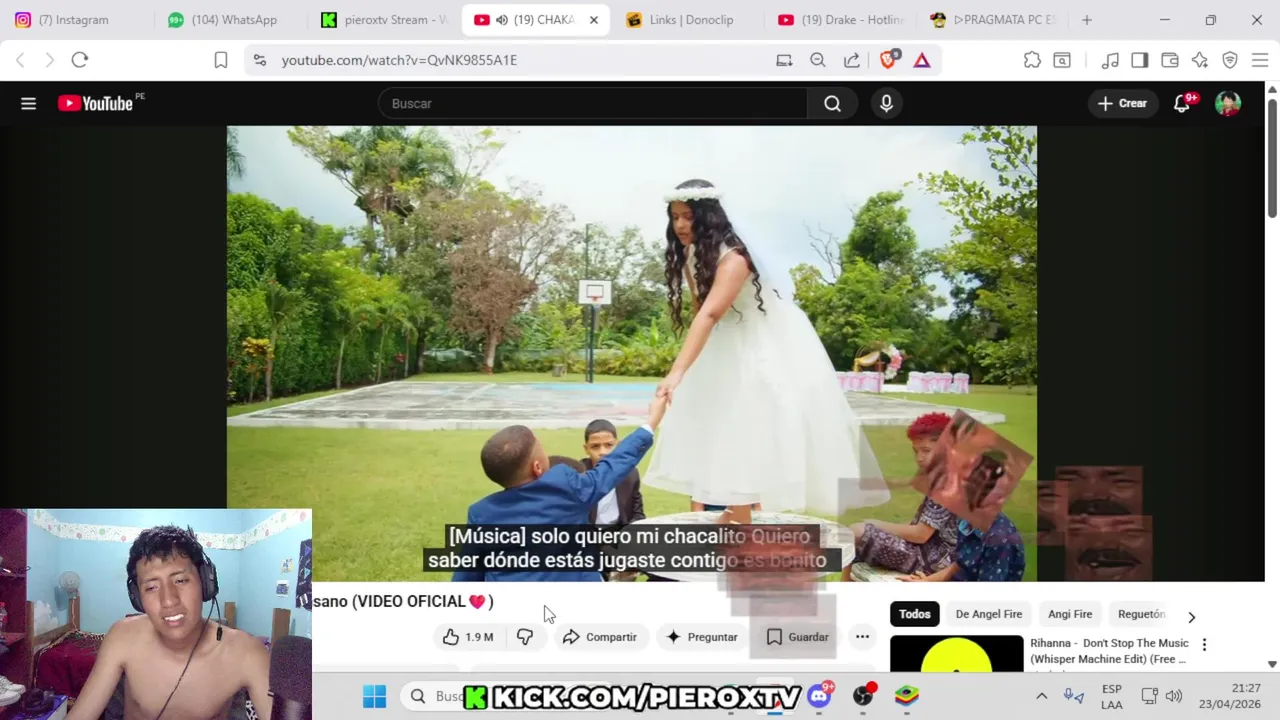Click the search magnifier button in YouTube
1280x720 pixels.
[x=832, y=103]
